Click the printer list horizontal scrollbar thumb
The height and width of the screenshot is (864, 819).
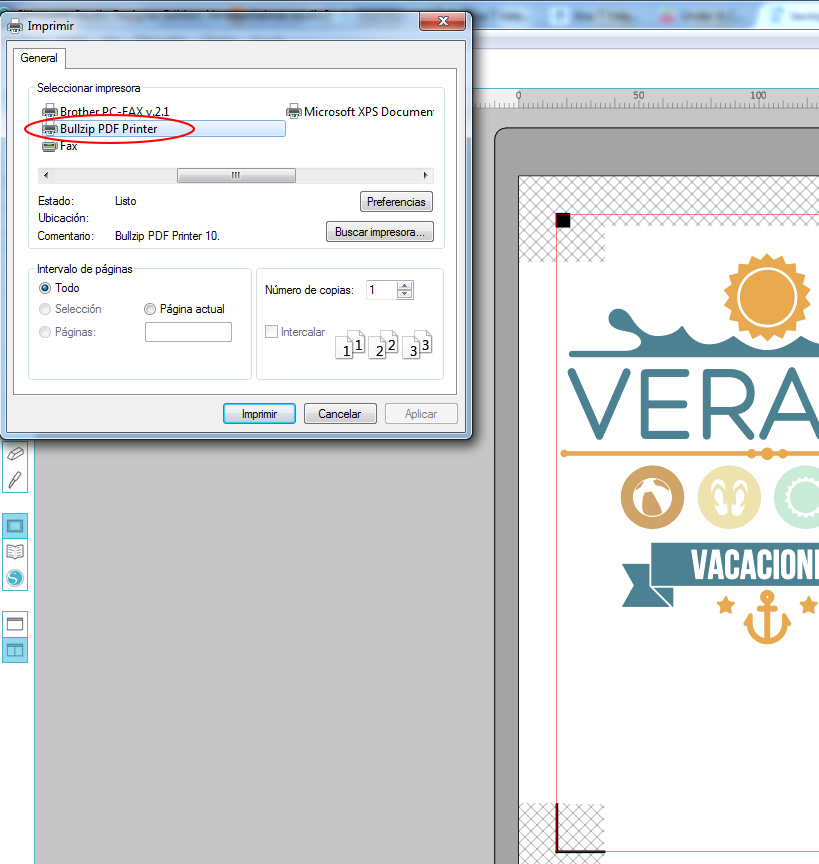click(x=236, y=176)
